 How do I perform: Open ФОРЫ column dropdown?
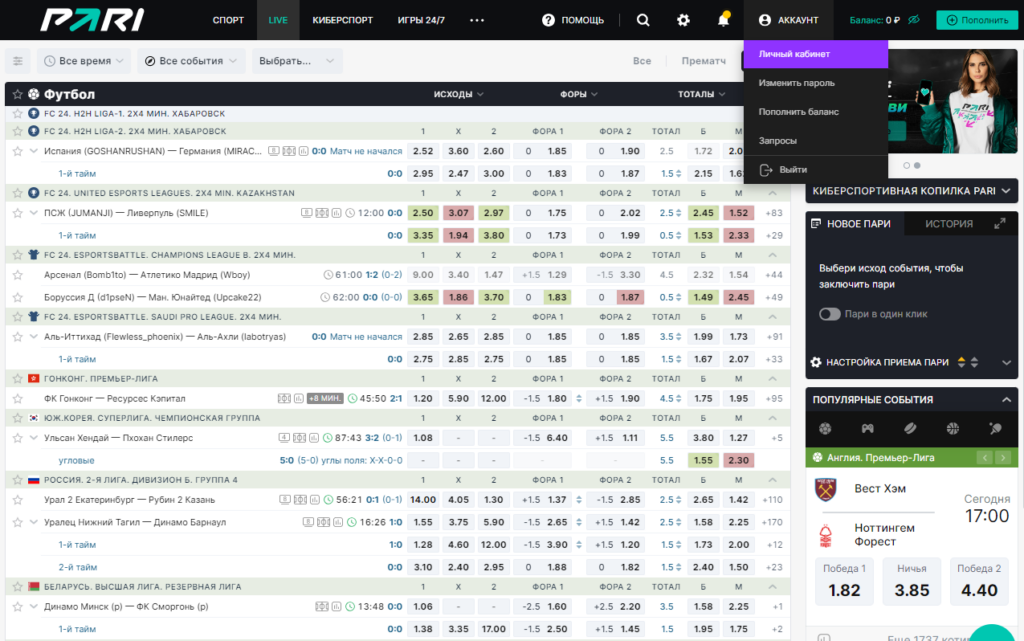click(579, 95)
